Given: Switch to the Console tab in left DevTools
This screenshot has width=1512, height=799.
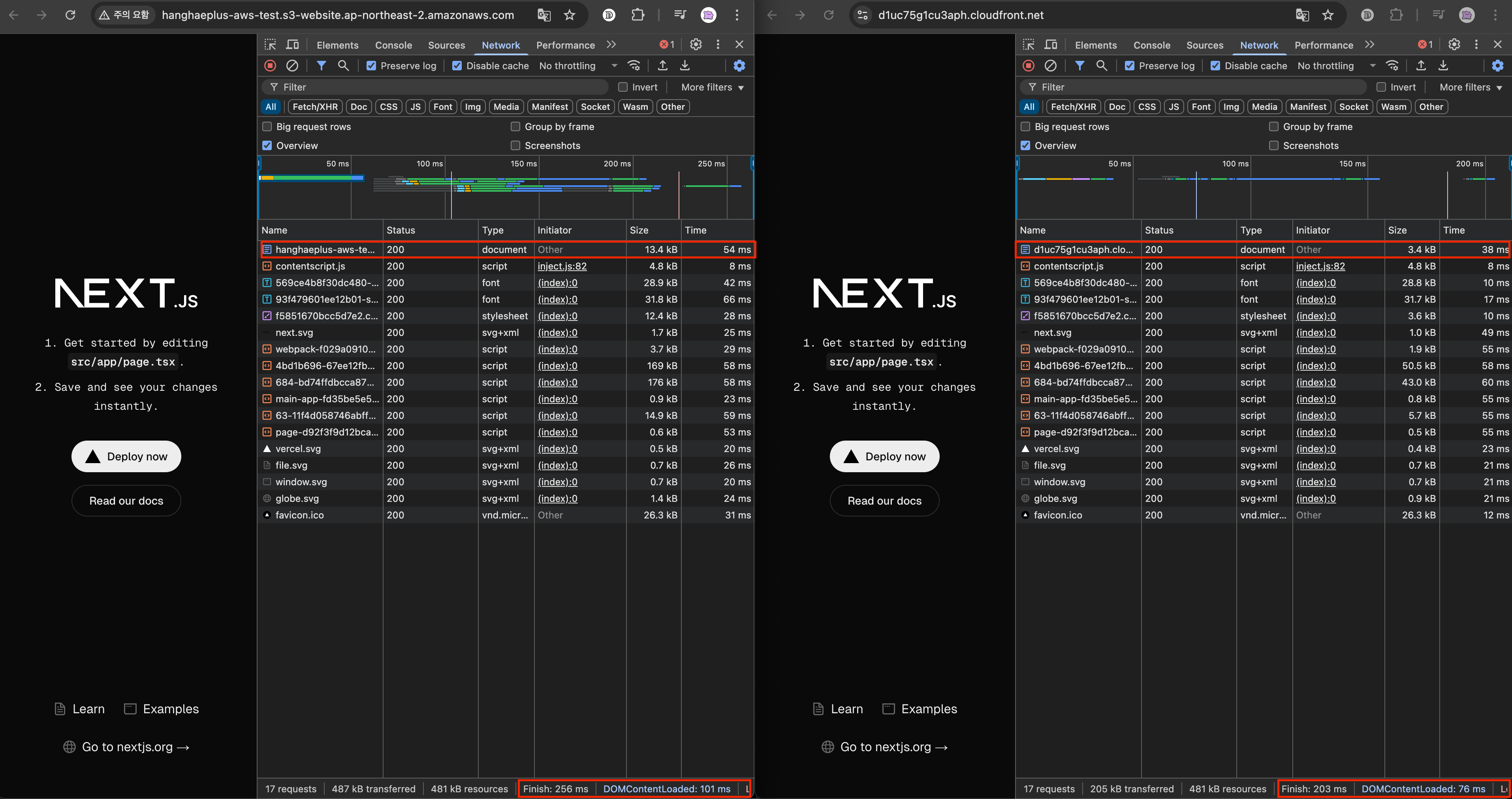Looking at the screenshot, I should coord(393,45).
